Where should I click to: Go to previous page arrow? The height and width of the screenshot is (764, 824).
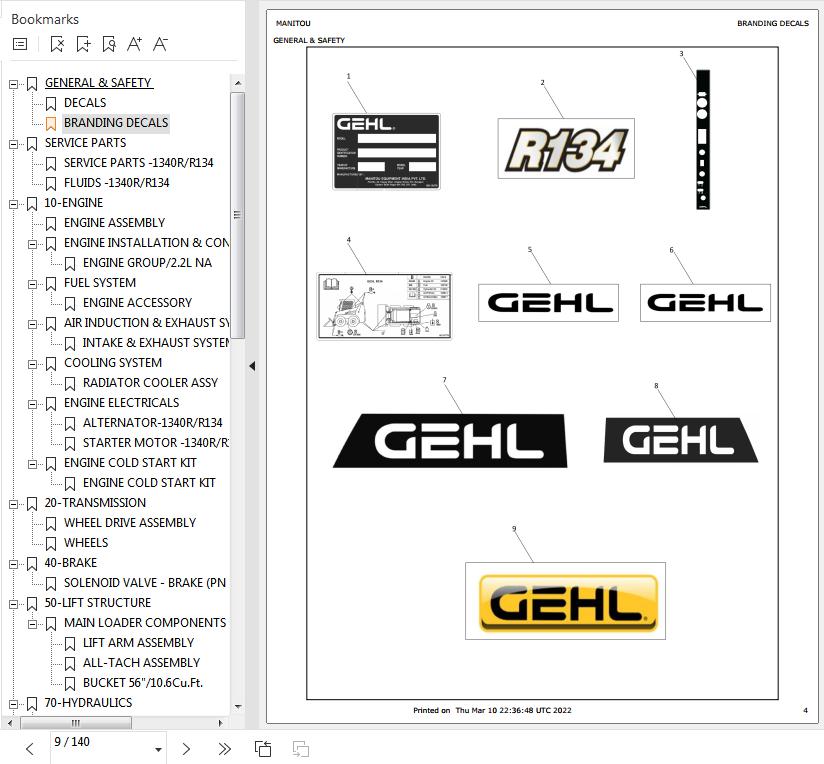point(29,749)
